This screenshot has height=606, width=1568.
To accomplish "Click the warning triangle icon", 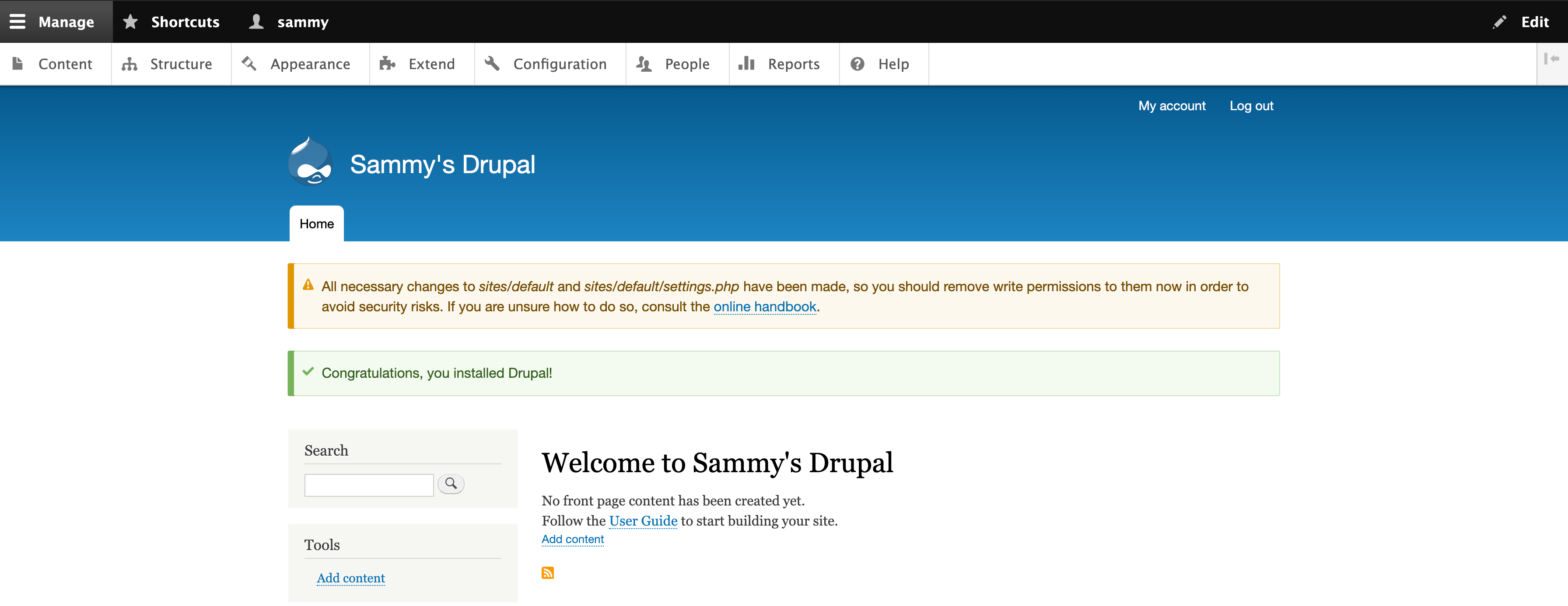I will (308, 285).
